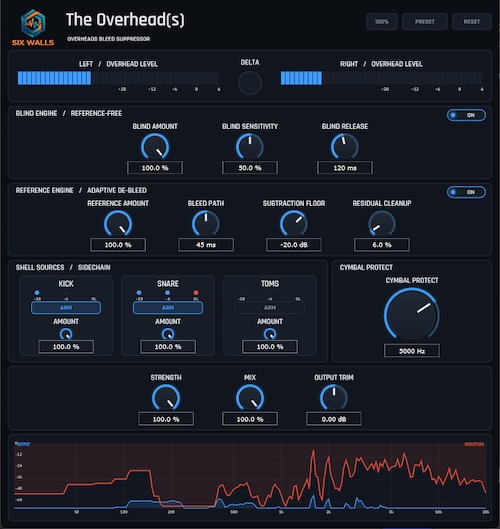The width and height of the screenshot is (500, 529).
Task: Click the Six Walls logo icon
Action: coord(33,23)
